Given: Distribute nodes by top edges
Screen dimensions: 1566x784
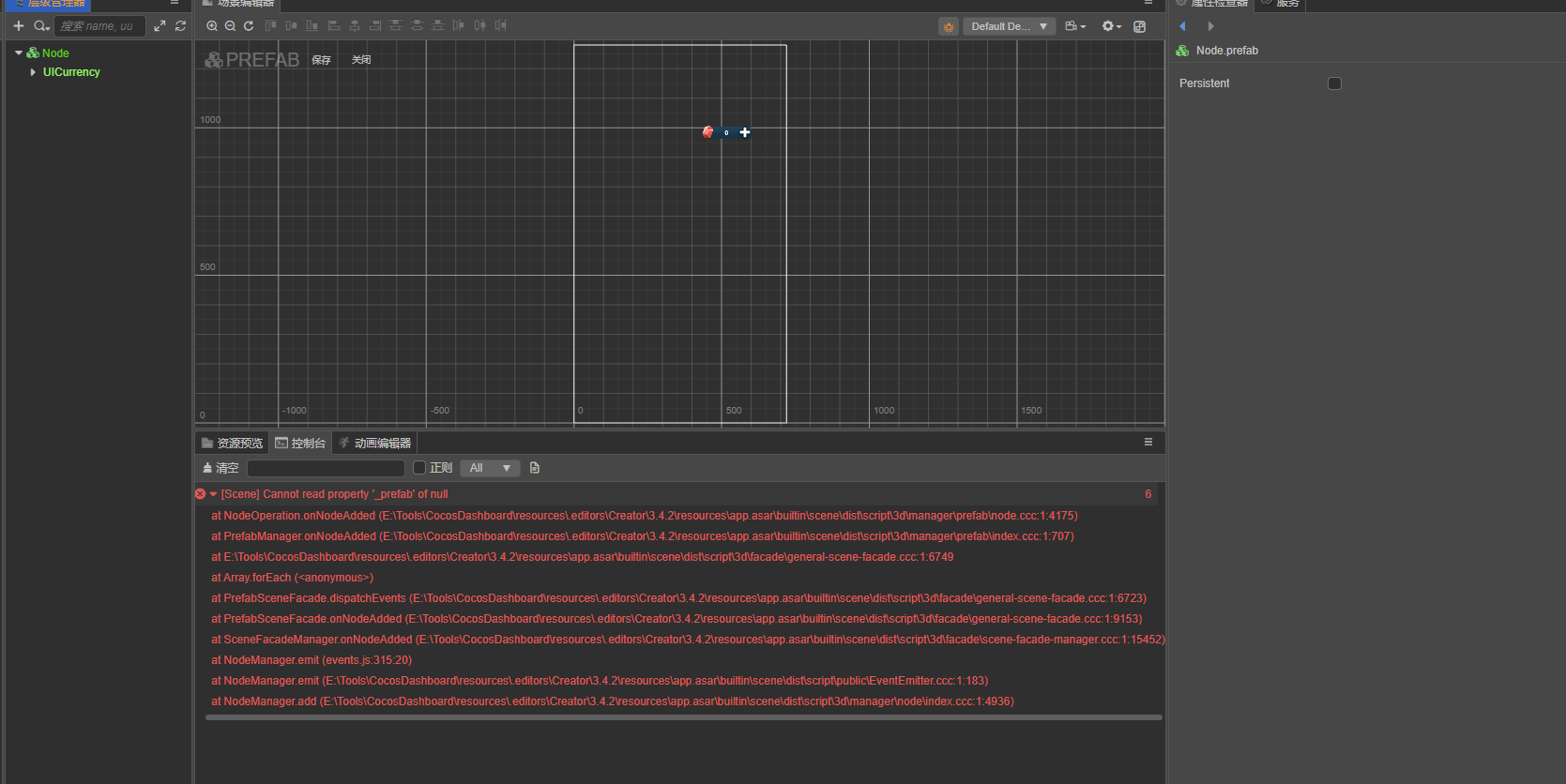Looking at the screenshot, I should coord(396,25).
